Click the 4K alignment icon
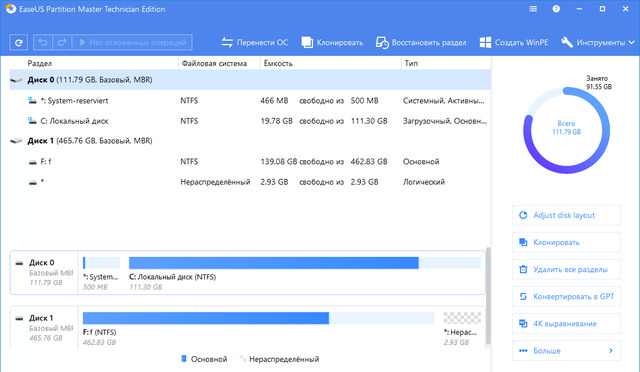Viewport: 640px width, 372px height. coord(523,323)
